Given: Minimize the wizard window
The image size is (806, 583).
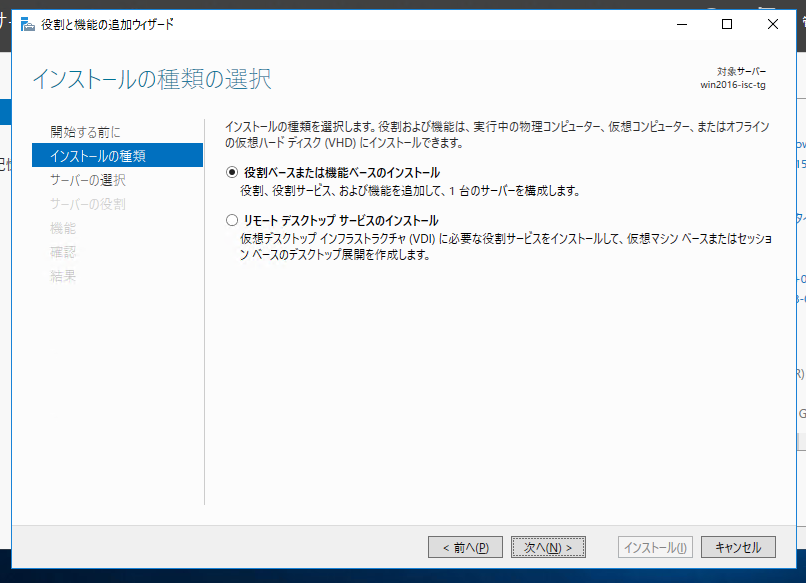Looking at the screenshot, I should point(682,24).
